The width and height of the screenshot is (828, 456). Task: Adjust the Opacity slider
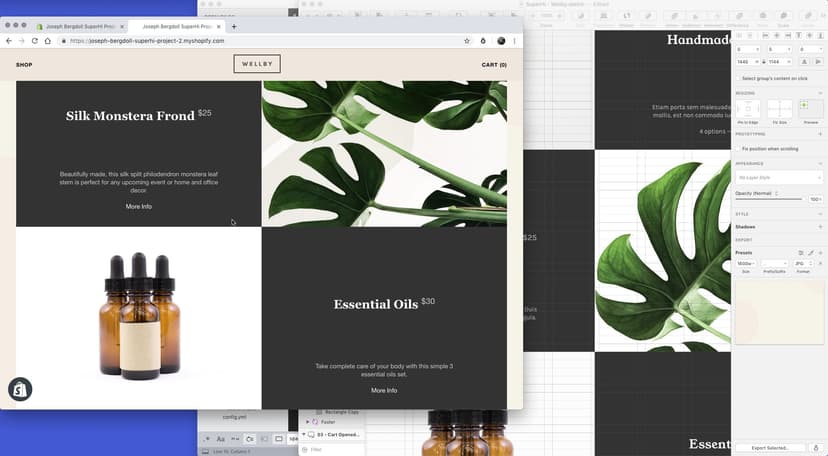tap(768, 199)
